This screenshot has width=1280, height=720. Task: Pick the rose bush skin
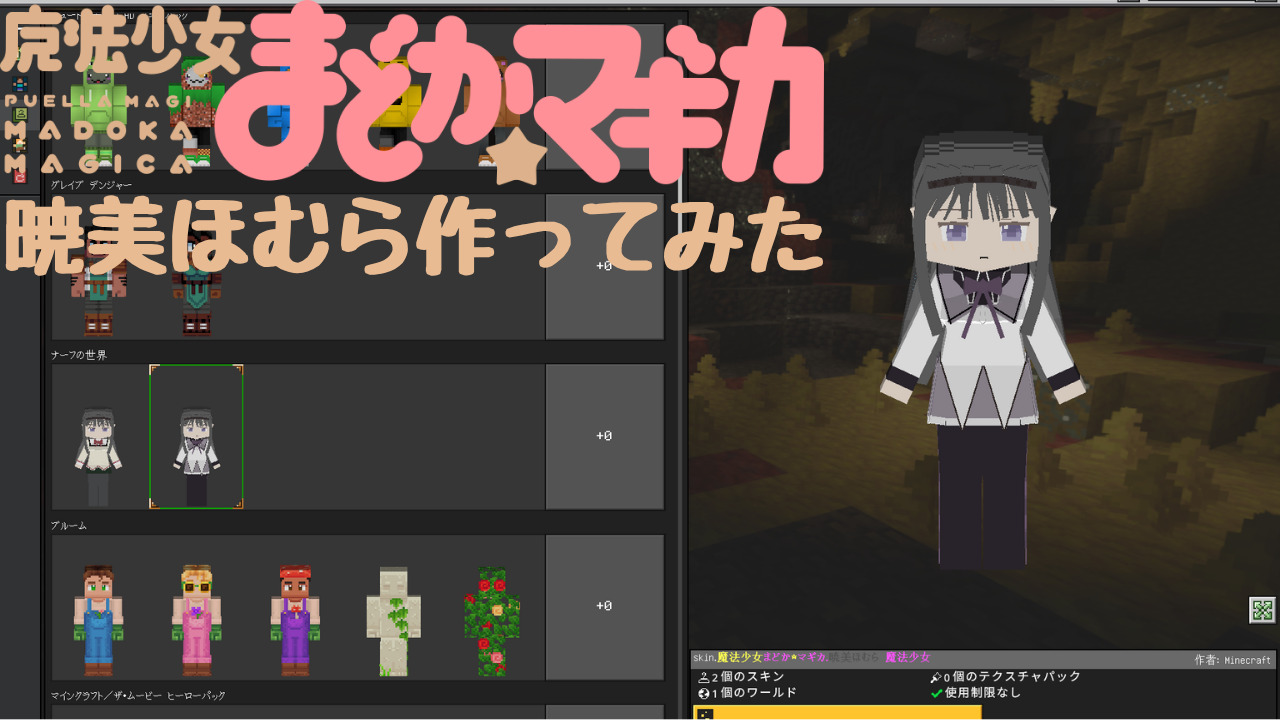click(491, 621)
